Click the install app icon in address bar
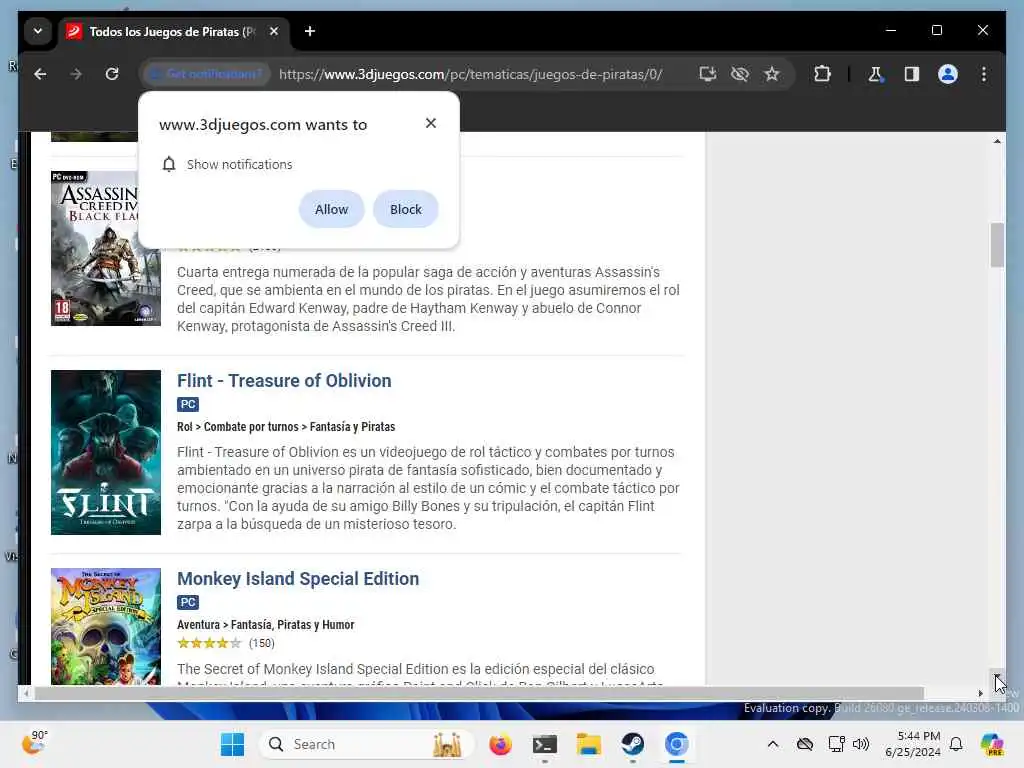Viewport: 1024px width, 768px height. (x=707, y=74)
